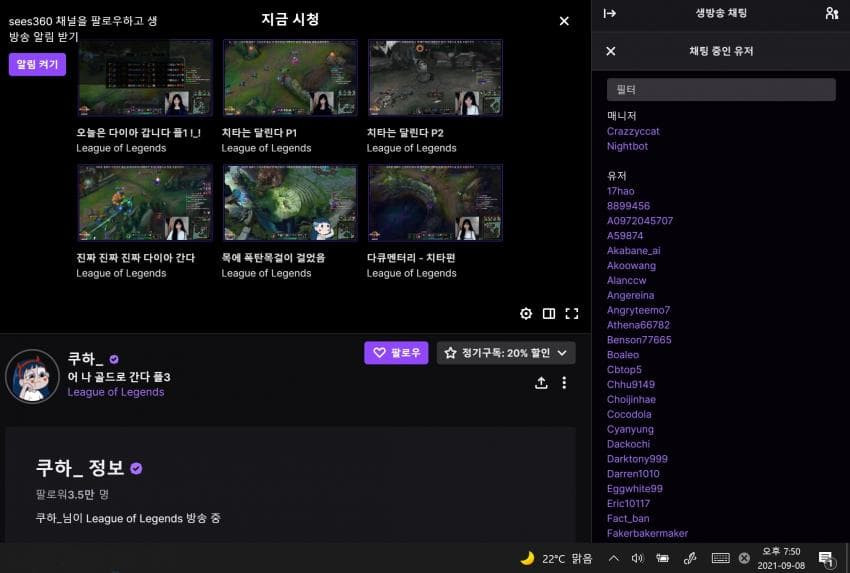Image resolution: width=850 pixels, height=573 pixels.
Task: Select user Dackochi
Action: [628, 444]
